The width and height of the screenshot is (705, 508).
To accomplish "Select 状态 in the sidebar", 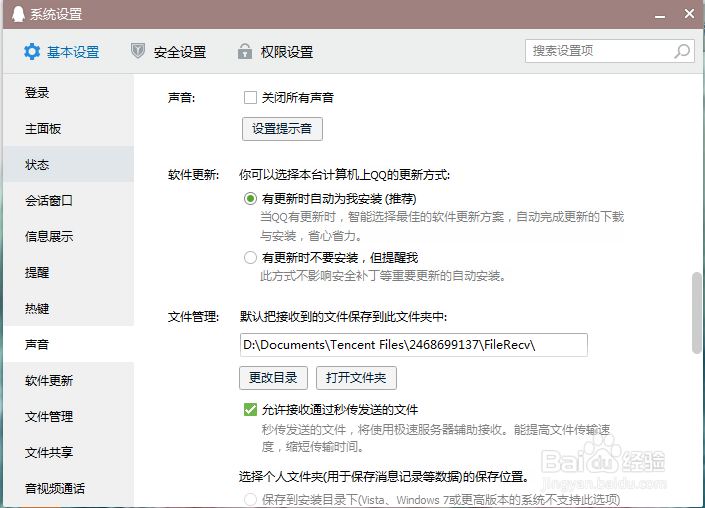I will (x=69, y=165).
